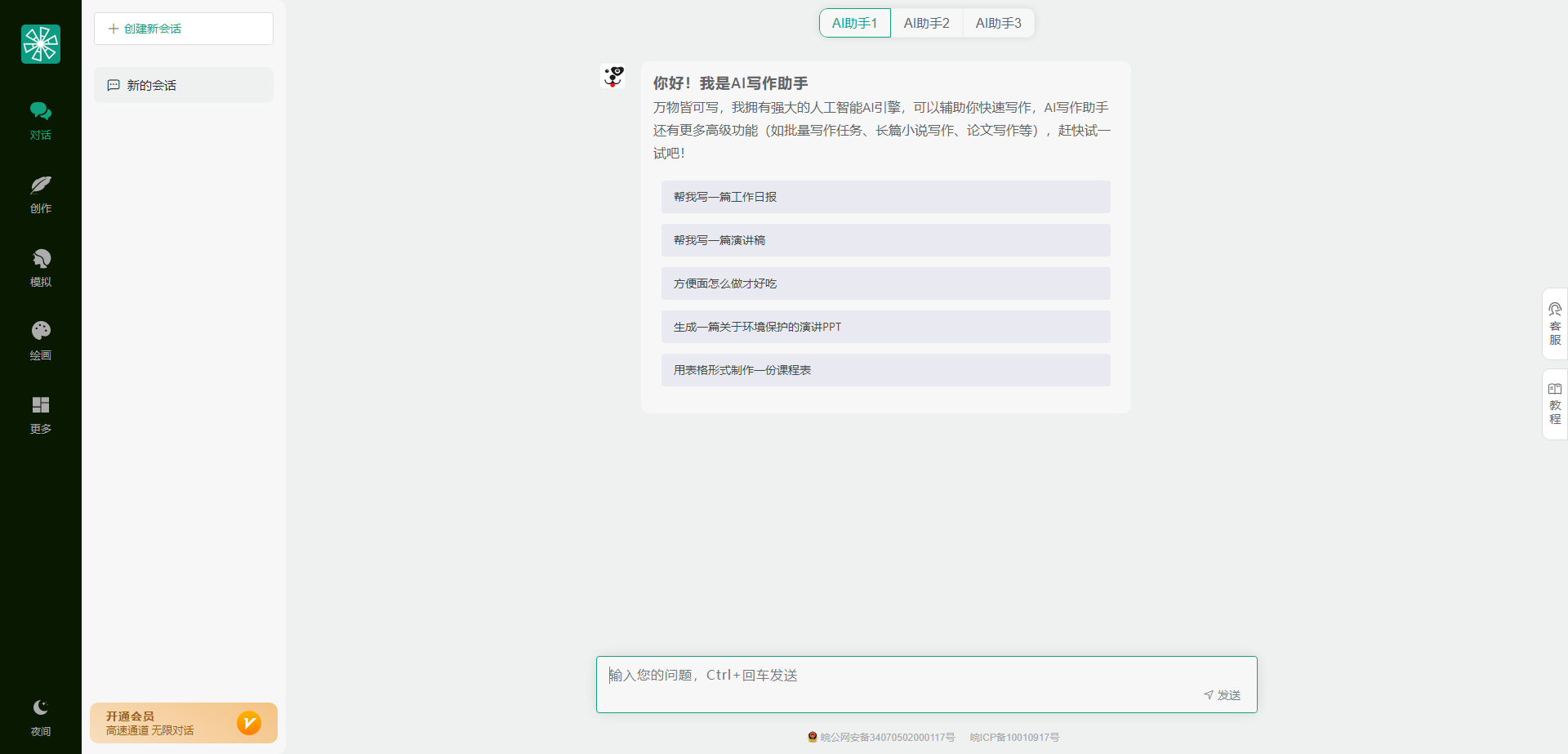Open the 客服 customer service panel
Image resolution: width=1568 pixels, height=754 pixels.
coord(1554,324)
